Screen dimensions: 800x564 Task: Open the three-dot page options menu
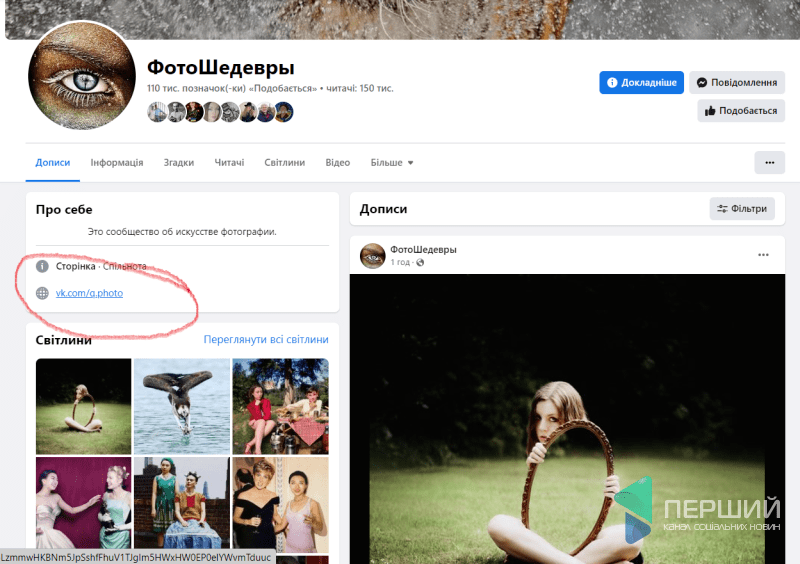[769, 162]
